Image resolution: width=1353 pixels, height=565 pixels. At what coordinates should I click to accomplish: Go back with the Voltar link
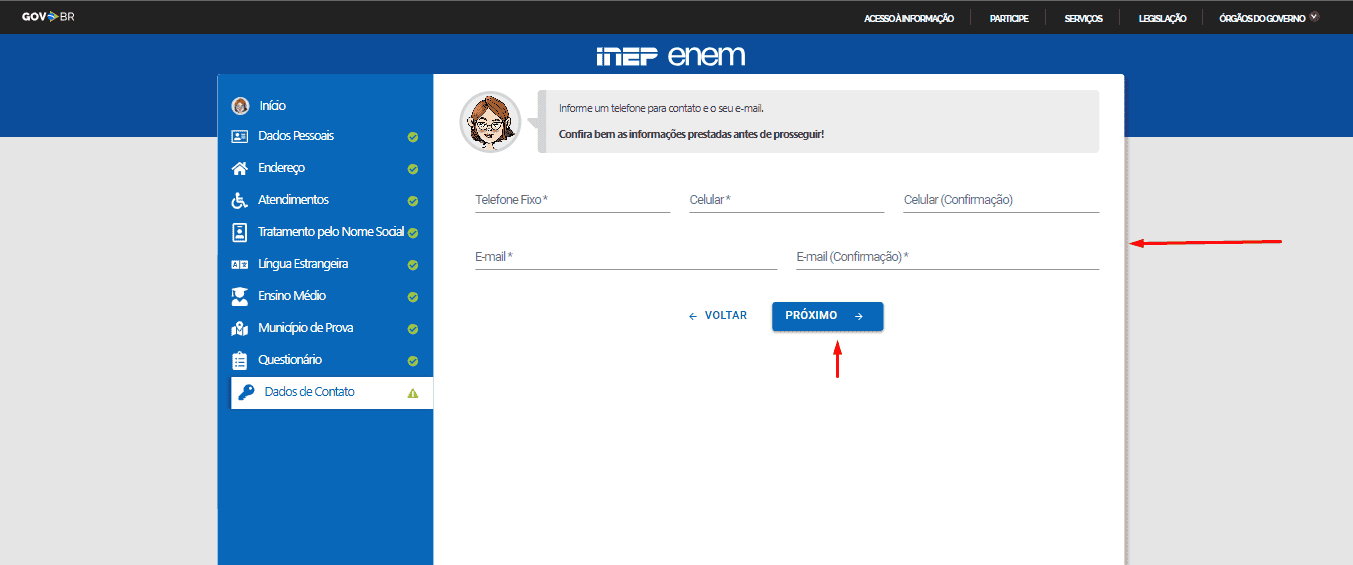pyautogui.click(x=718, y=315)
